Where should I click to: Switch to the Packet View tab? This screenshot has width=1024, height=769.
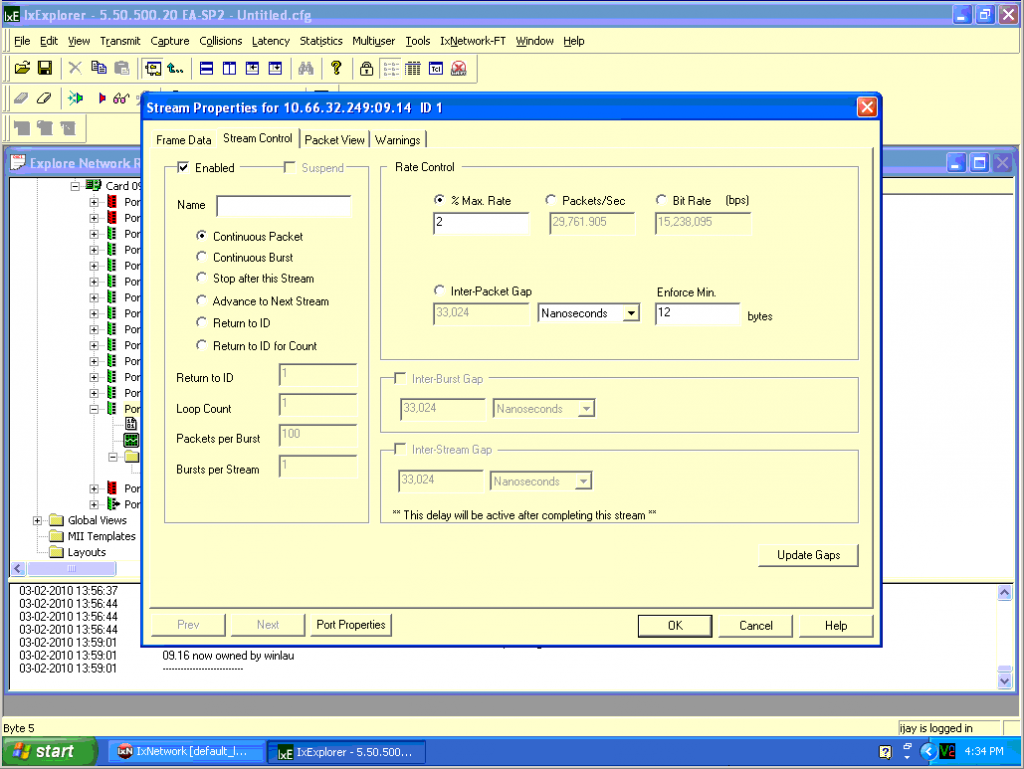tap(336, 140)
